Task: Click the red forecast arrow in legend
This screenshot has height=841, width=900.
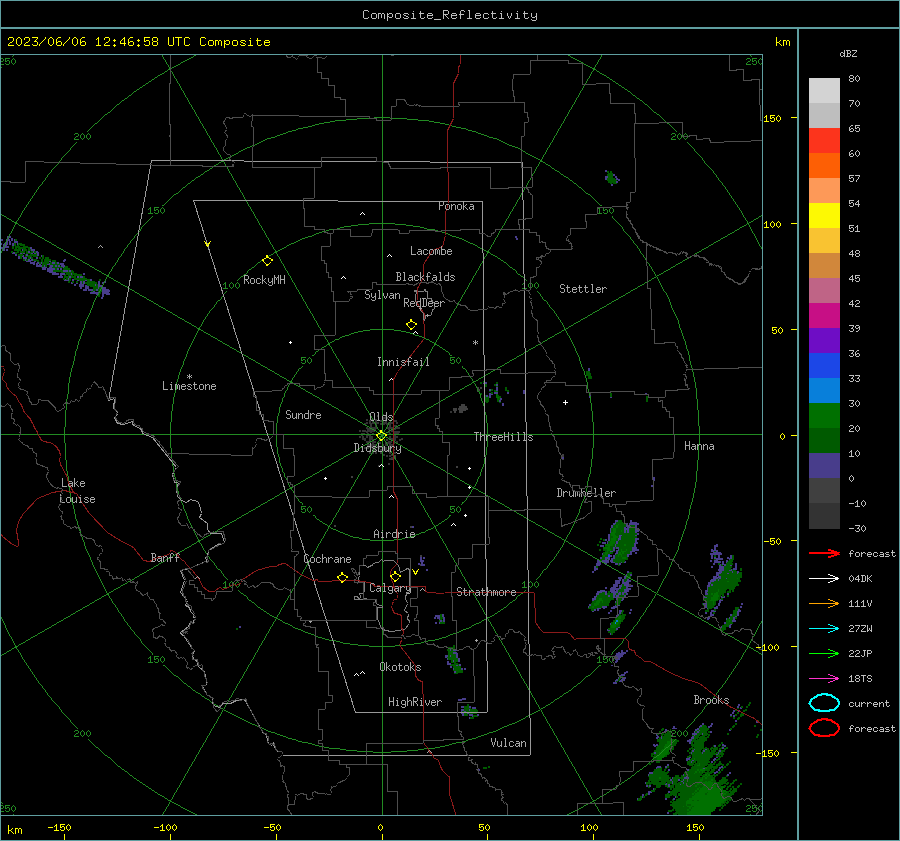Action: click(x=824, y=553)
